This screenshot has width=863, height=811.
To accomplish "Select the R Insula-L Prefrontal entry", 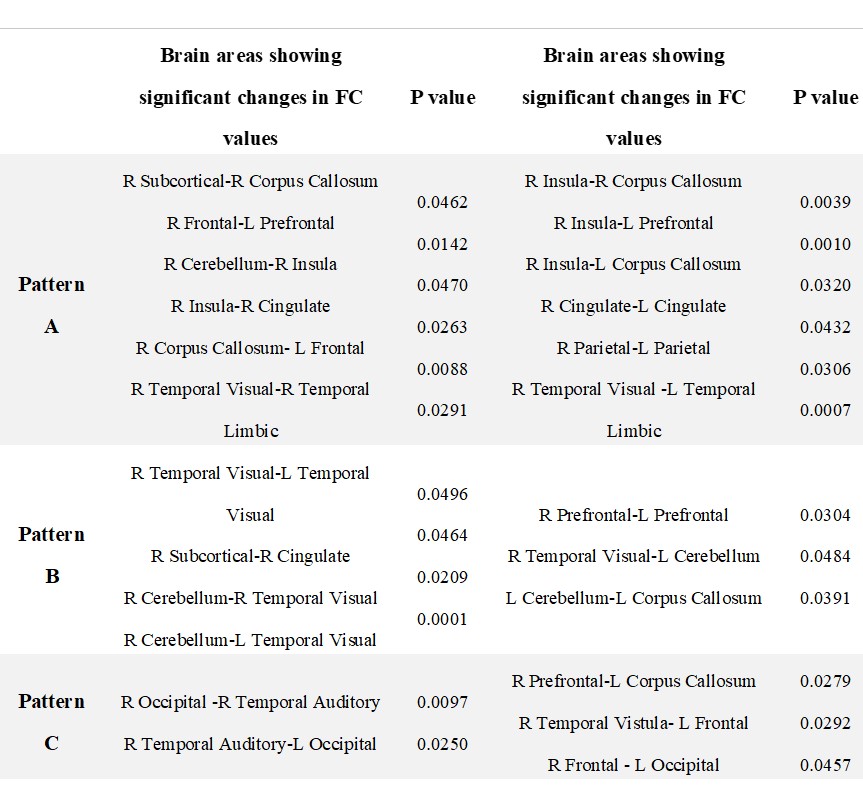I will (x=633, y=223).
